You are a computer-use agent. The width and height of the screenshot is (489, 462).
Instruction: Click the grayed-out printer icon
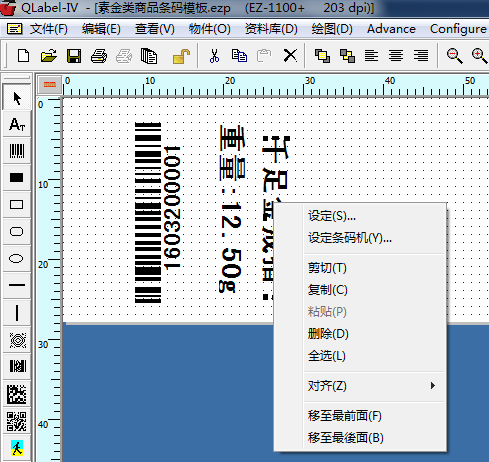click(x=124, y=56)
